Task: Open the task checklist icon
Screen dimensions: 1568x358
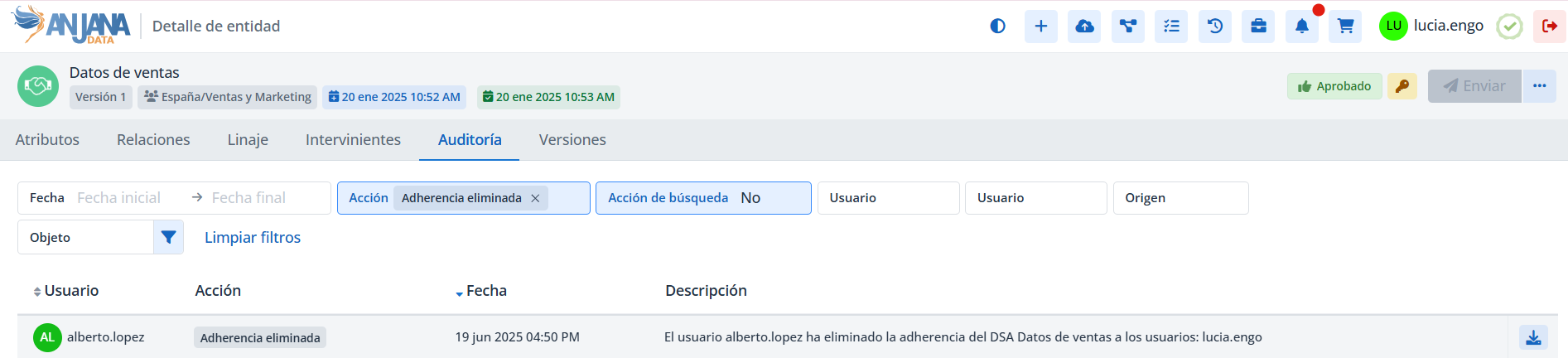Action: (1171, 27)
